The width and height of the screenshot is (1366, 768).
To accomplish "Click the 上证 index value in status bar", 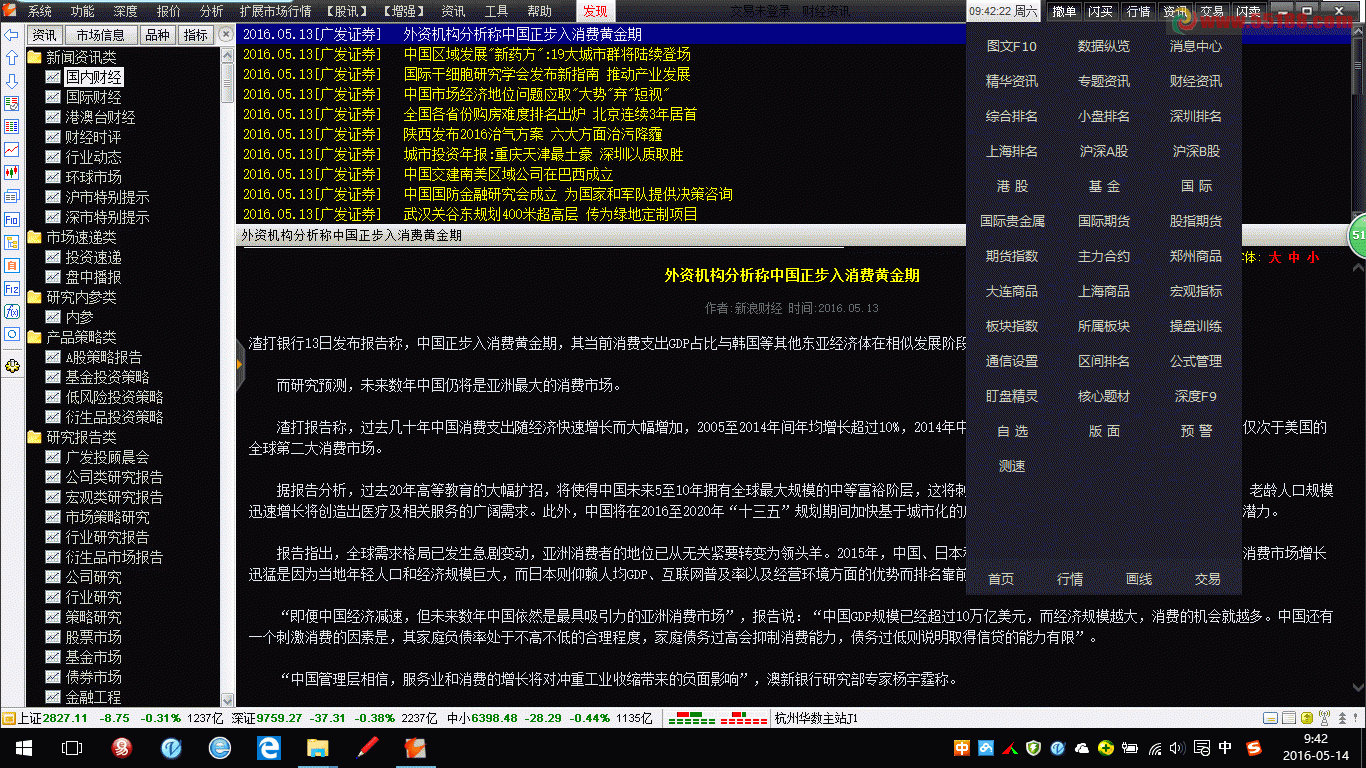I will point(65,718).
